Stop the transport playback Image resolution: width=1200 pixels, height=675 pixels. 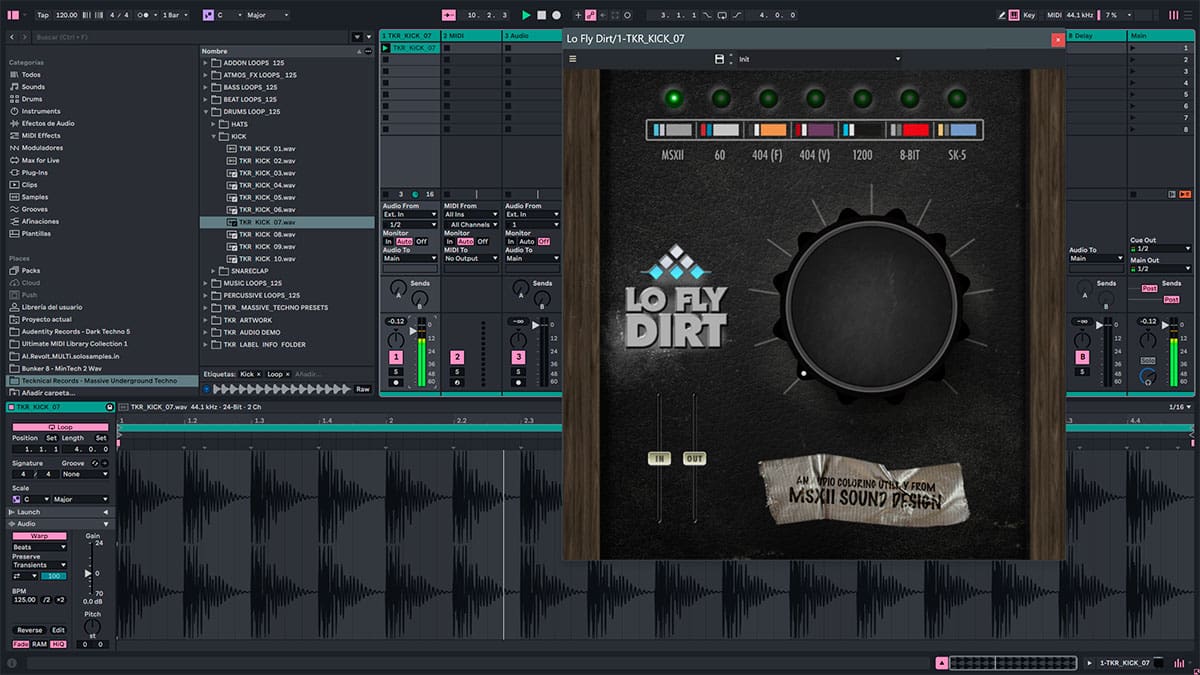click(x=541, y=15)
